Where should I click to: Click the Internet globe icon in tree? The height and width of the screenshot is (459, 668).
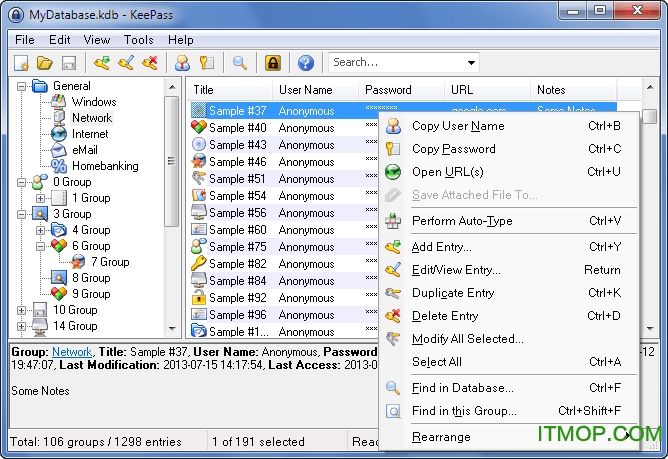59,134
